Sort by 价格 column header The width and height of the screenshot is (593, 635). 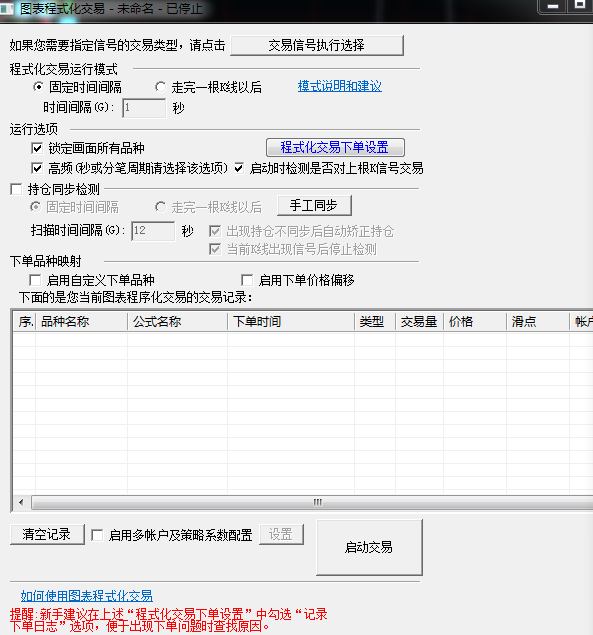click(475, 322)
